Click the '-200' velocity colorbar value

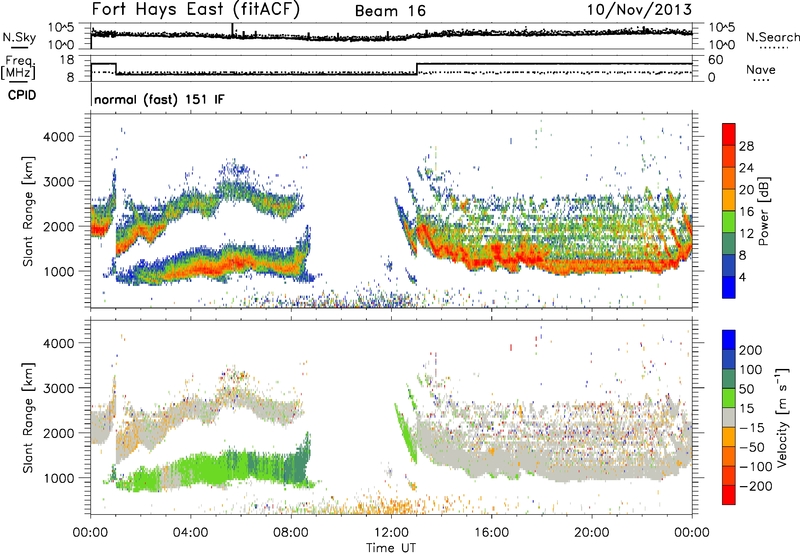coord(755,486)
